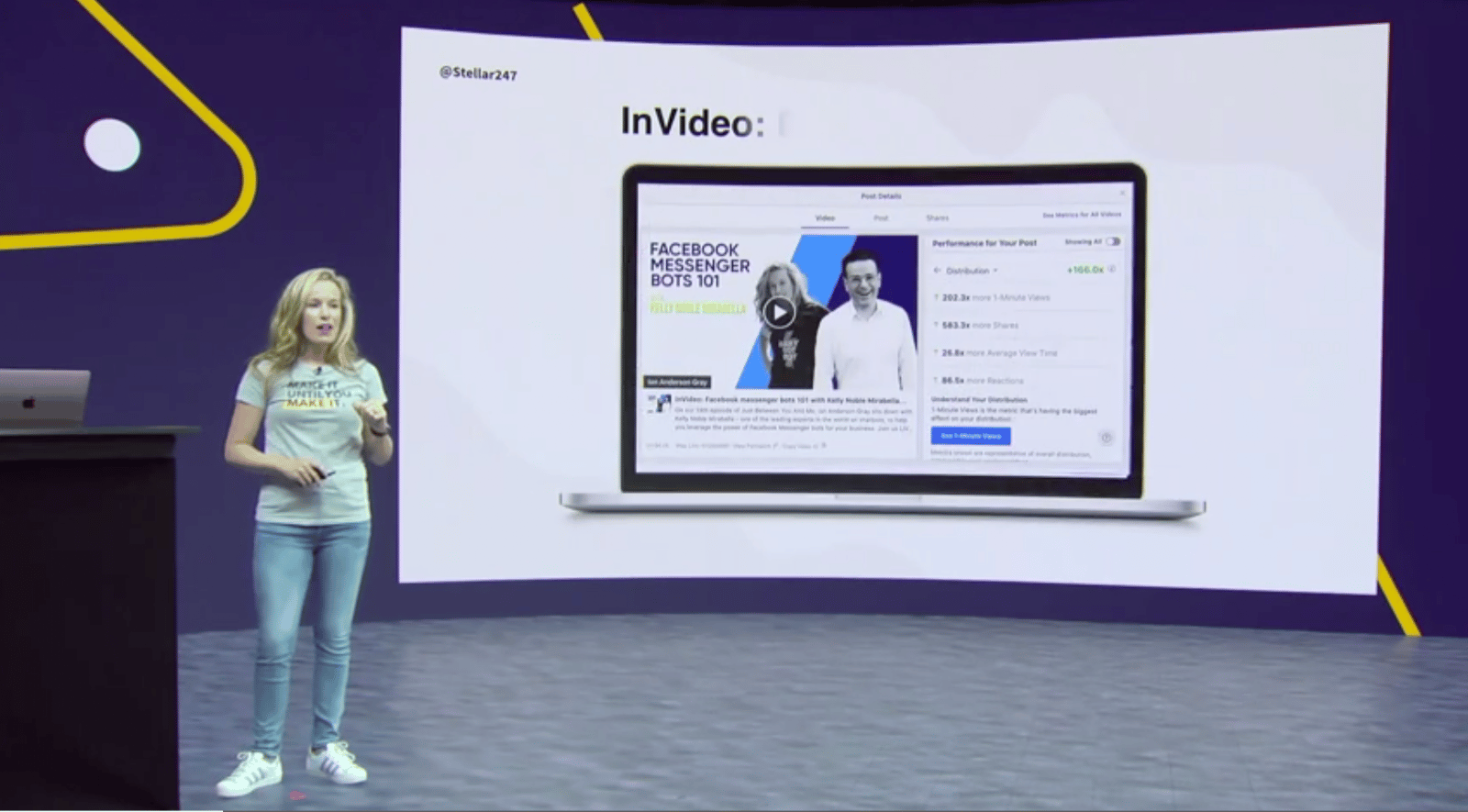Switch to the Post tab

pyautogui.click(x=881, y=218)
